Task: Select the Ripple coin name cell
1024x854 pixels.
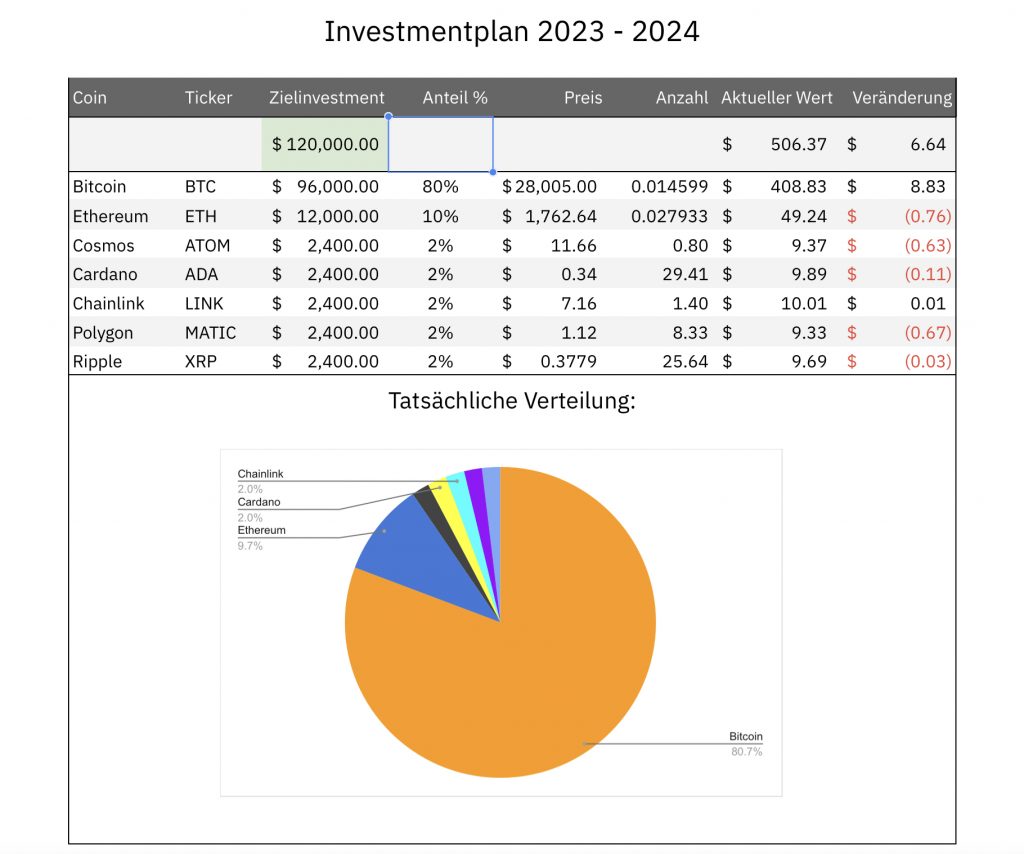Action: click(97, 362)
